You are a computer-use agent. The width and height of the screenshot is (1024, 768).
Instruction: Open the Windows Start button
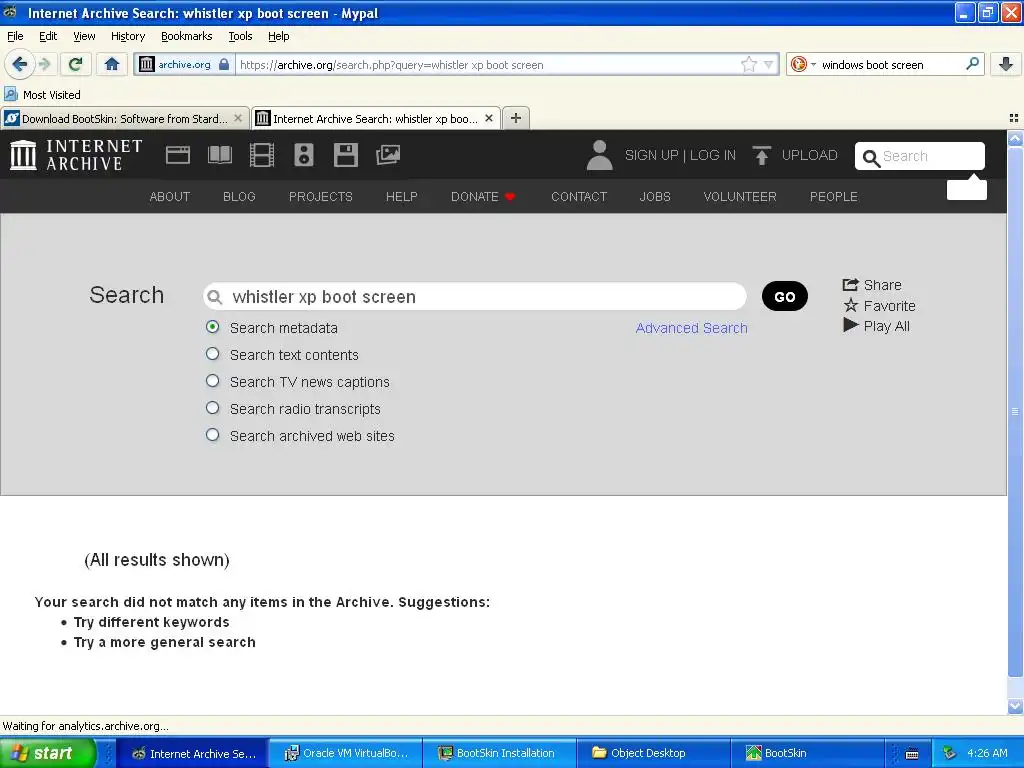[x=48, y=753]
